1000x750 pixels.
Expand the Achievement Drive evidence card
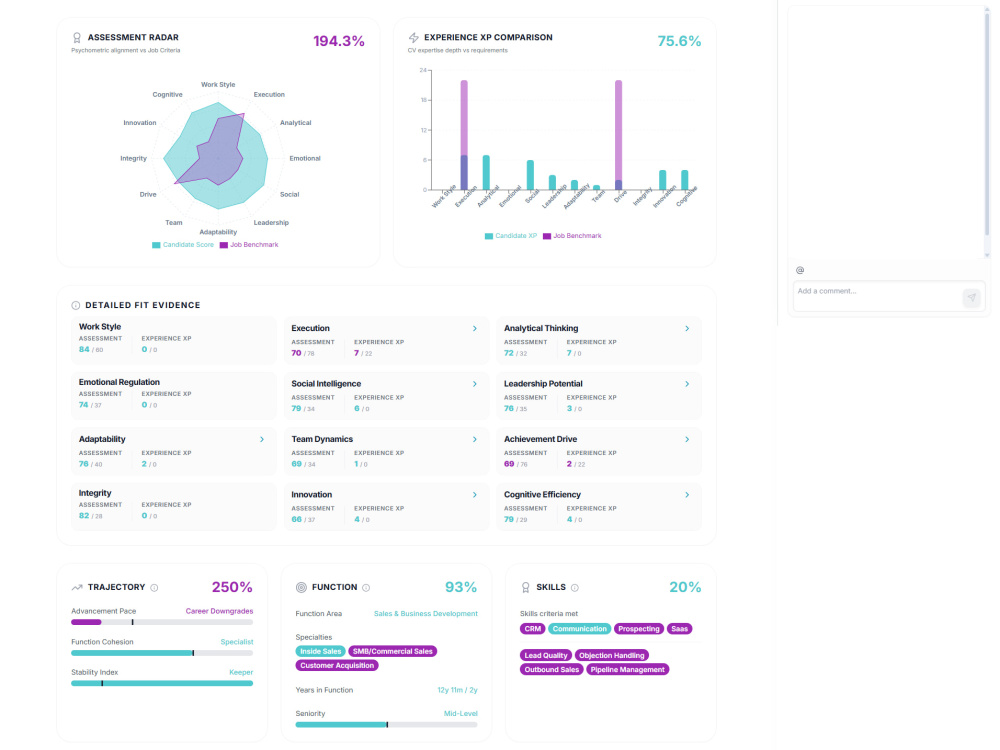pos(687,439)
